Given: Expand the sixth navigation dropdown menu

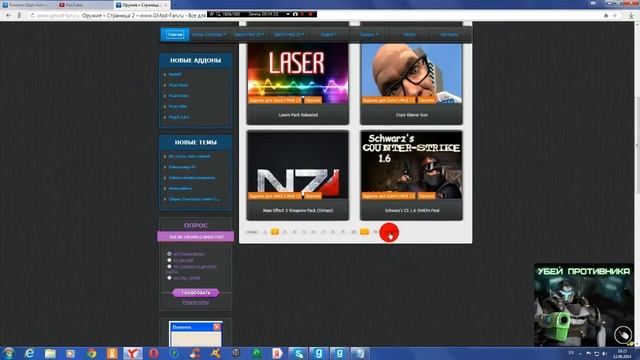Looking at the screenshot, I should pyautogui.click(x=369, y=35).
